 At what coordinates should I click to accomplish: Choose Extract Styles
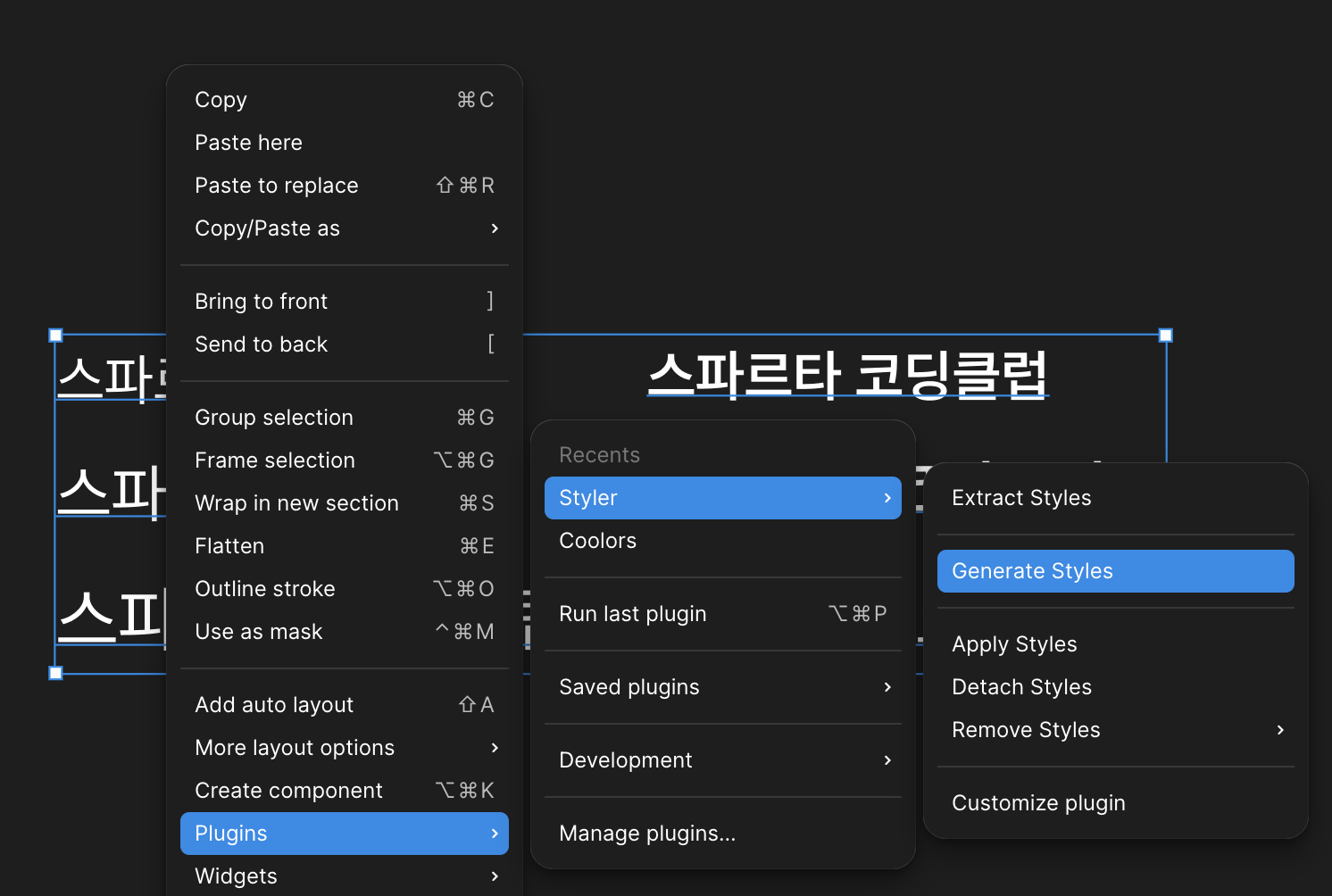(1116, 498)
